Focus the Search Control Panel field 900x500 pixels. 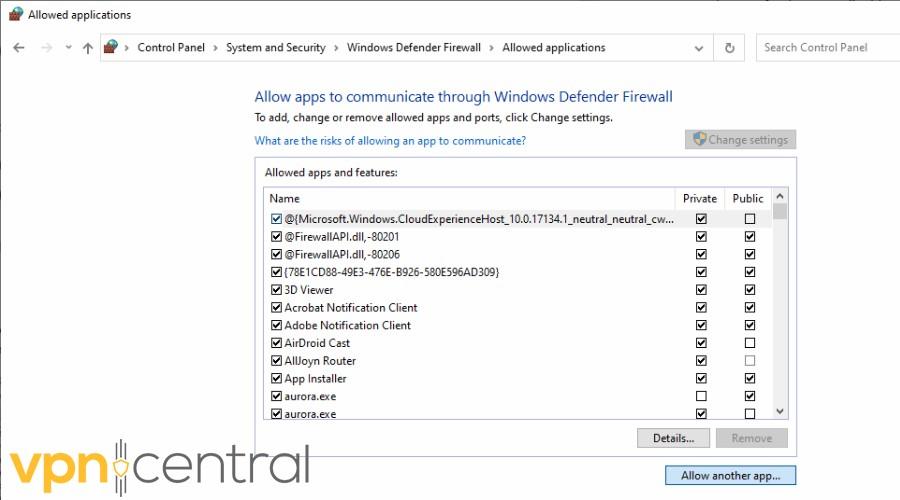tap(828, 48)
